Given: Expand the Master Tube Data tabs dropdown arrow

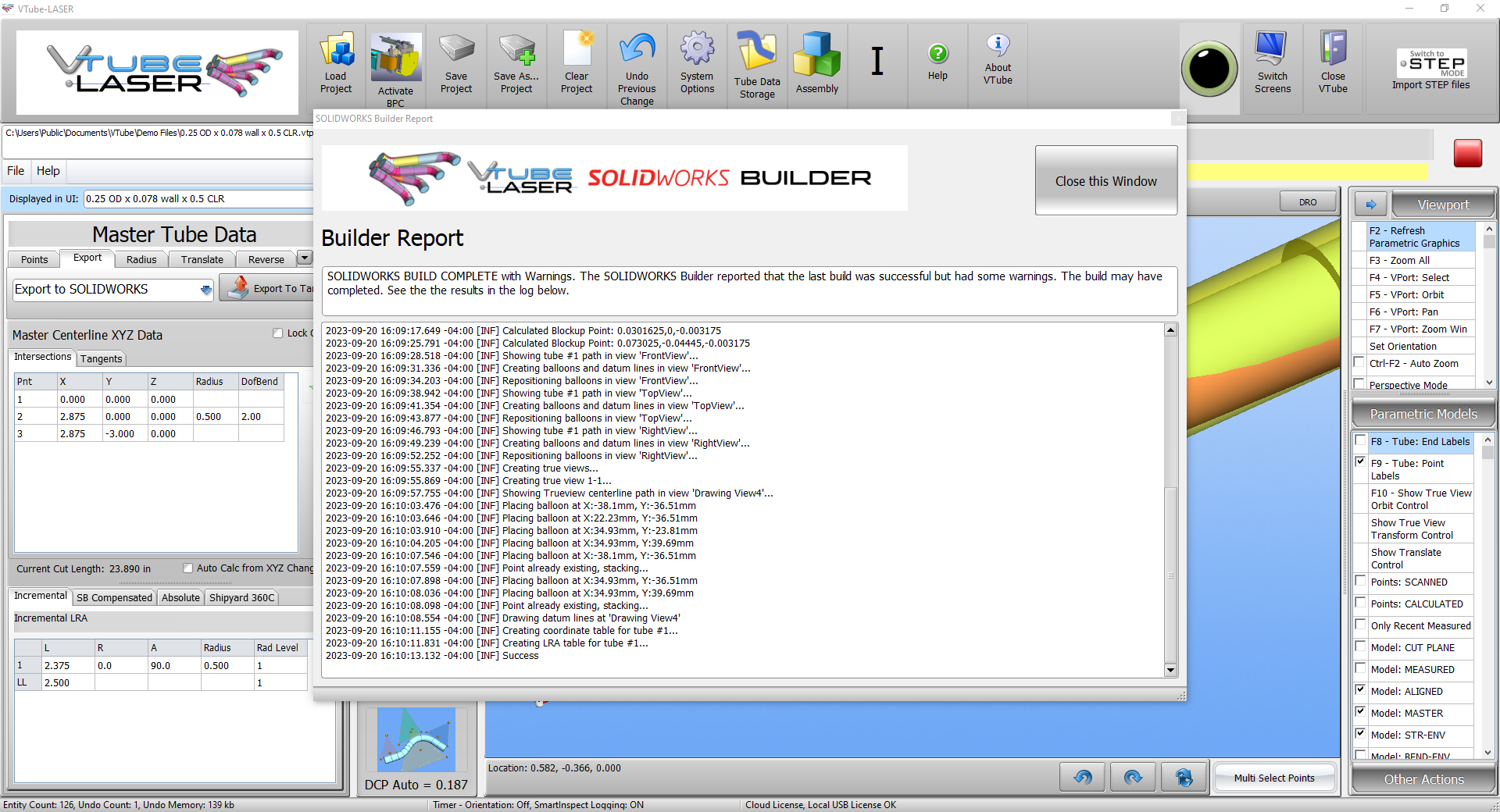Looking at the screenshot, I should 305,258.
